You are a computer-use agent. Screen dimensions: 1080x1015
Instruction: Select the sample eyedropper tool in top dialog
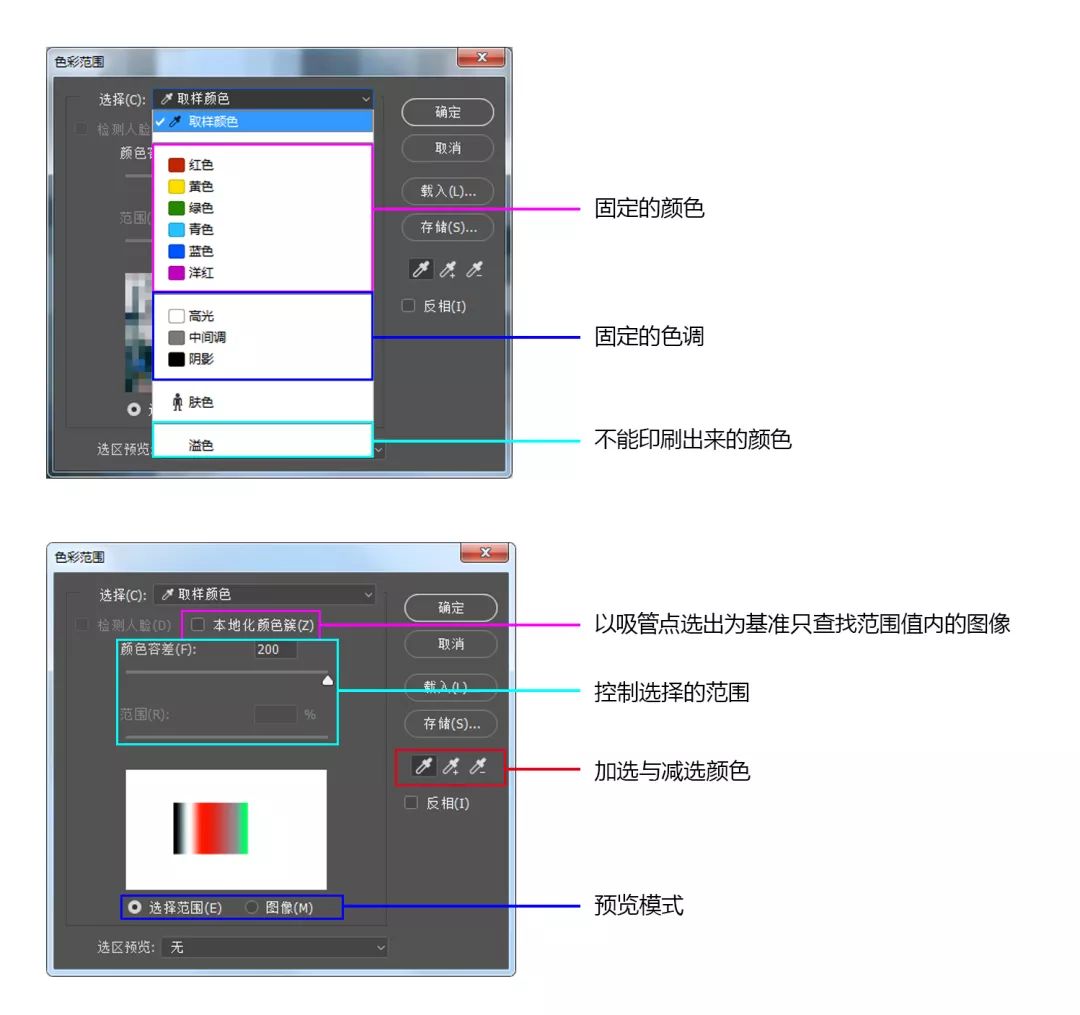(420, 269)
